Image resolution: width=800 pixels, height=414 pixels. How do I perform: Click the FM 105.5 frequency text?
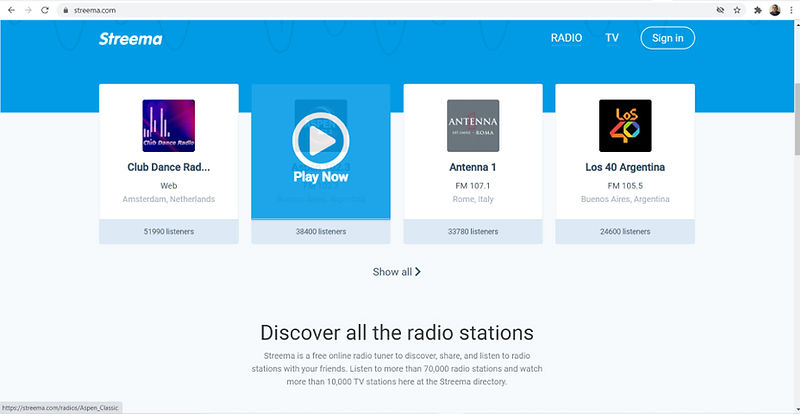625,186
